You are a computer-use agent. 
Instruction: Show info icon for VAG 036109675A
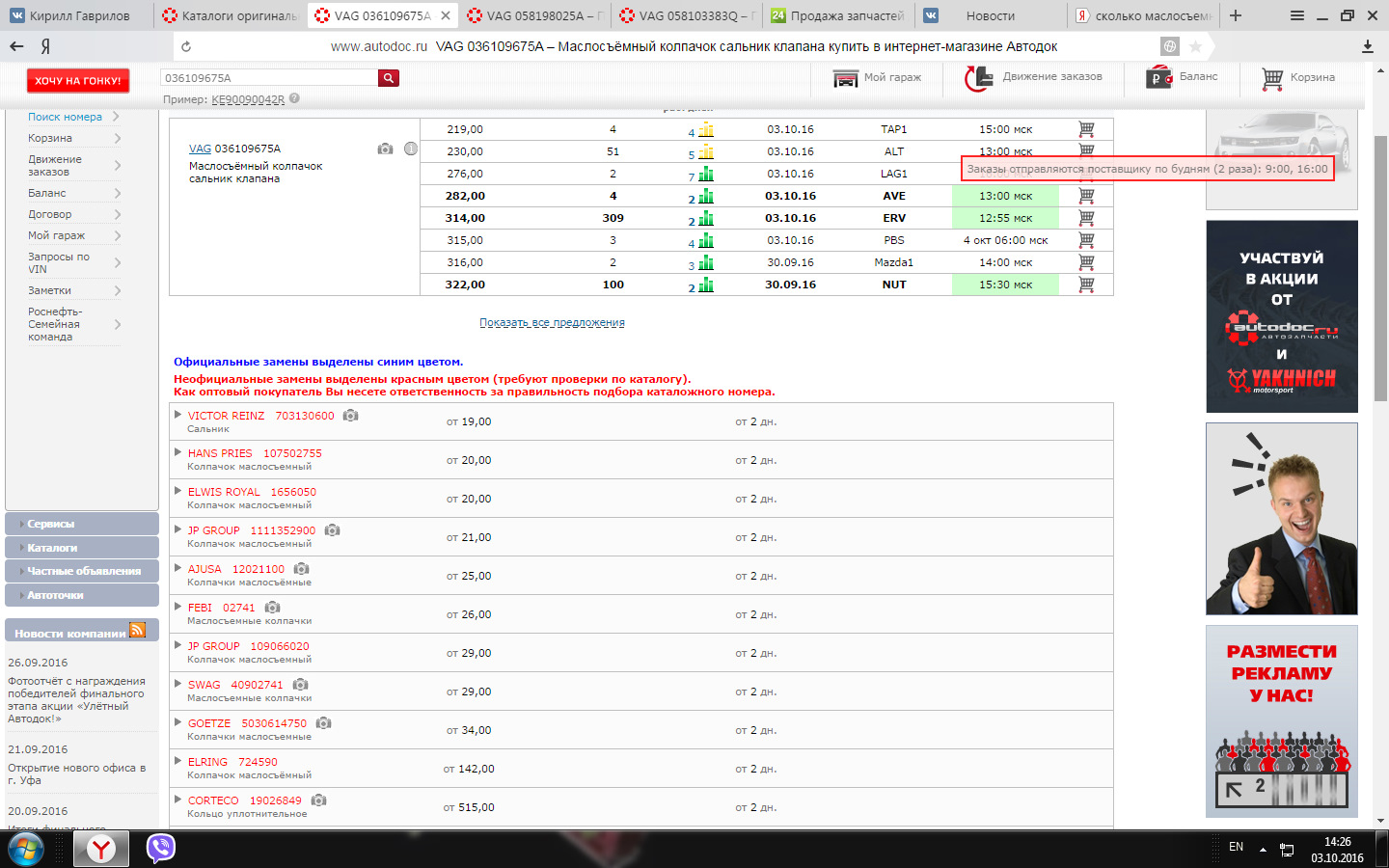[x=411, y=149]
